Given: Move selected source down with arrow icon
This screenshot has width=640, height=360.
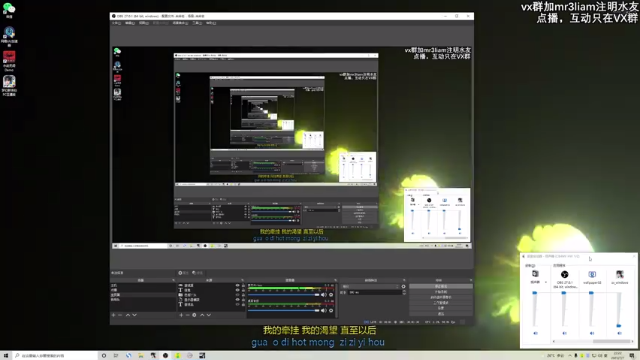Looking at the screenshot, I should pyautogui.click(x=209, y=315).
